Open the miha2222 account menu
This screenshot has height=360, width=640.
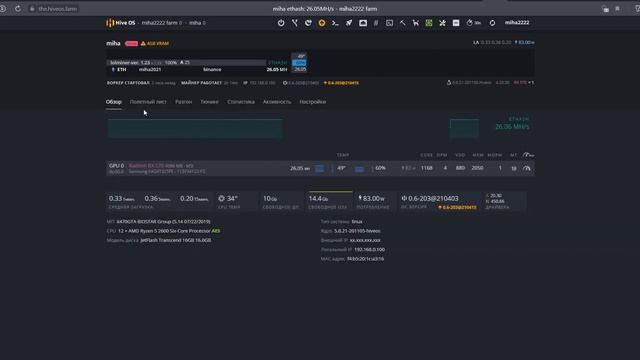click(517, 22)
